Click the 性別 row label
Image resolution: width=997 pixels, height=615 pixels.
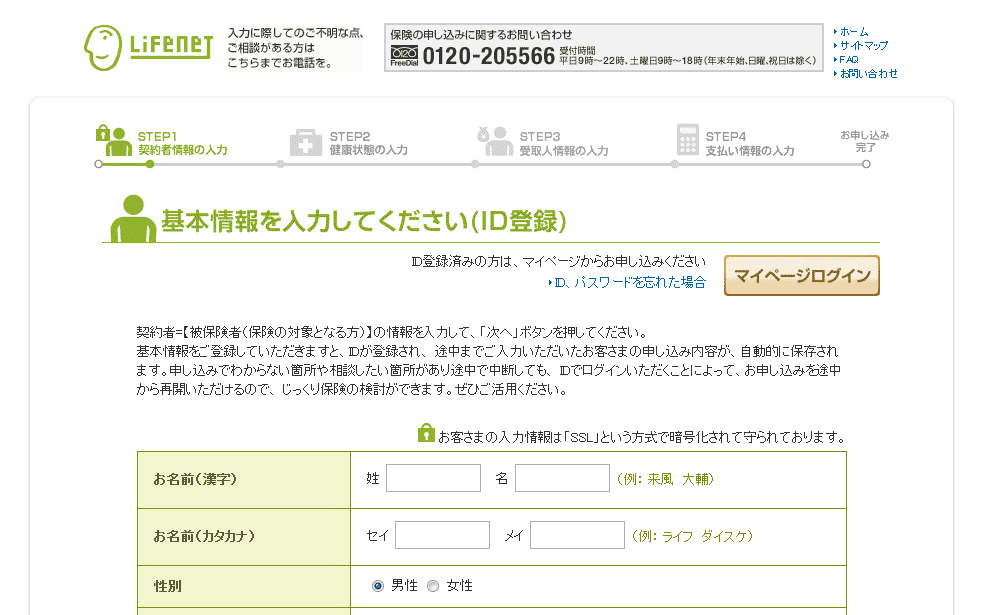click(168, 586)
